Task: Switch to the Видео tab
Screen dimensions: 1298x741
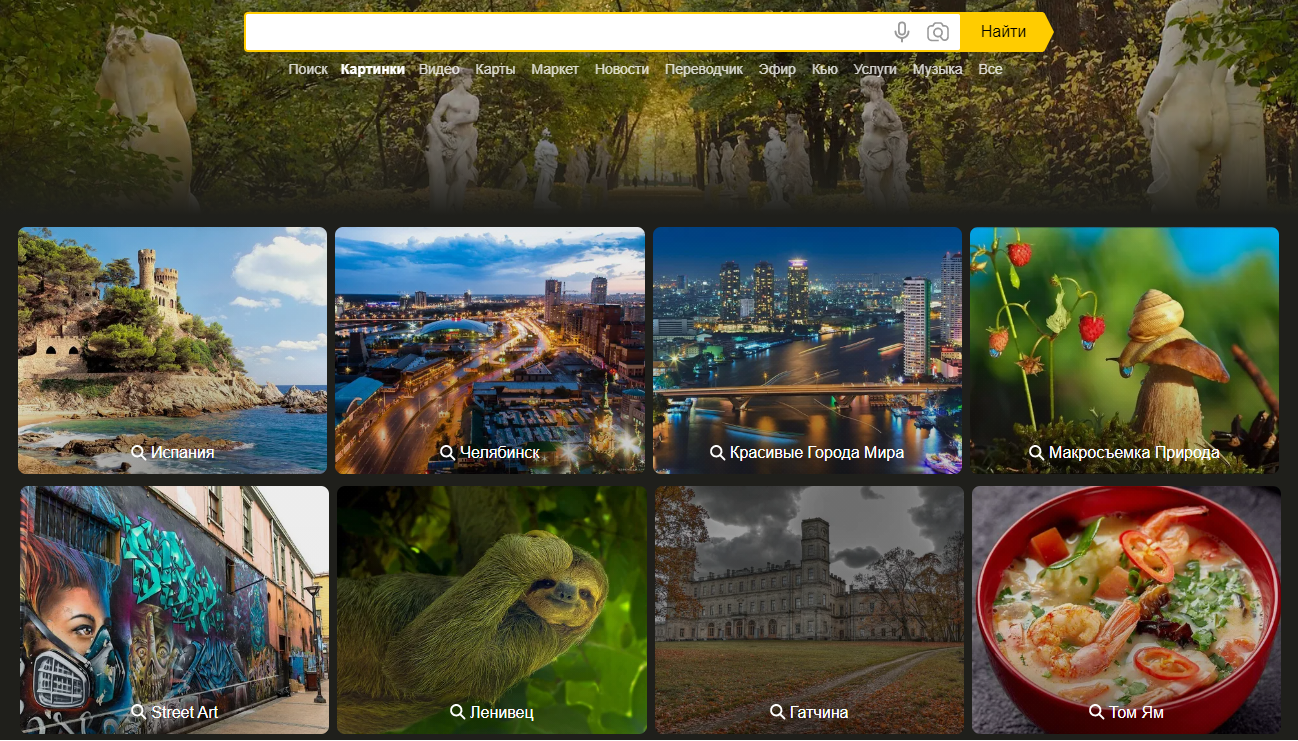Action: pos(439,69)
